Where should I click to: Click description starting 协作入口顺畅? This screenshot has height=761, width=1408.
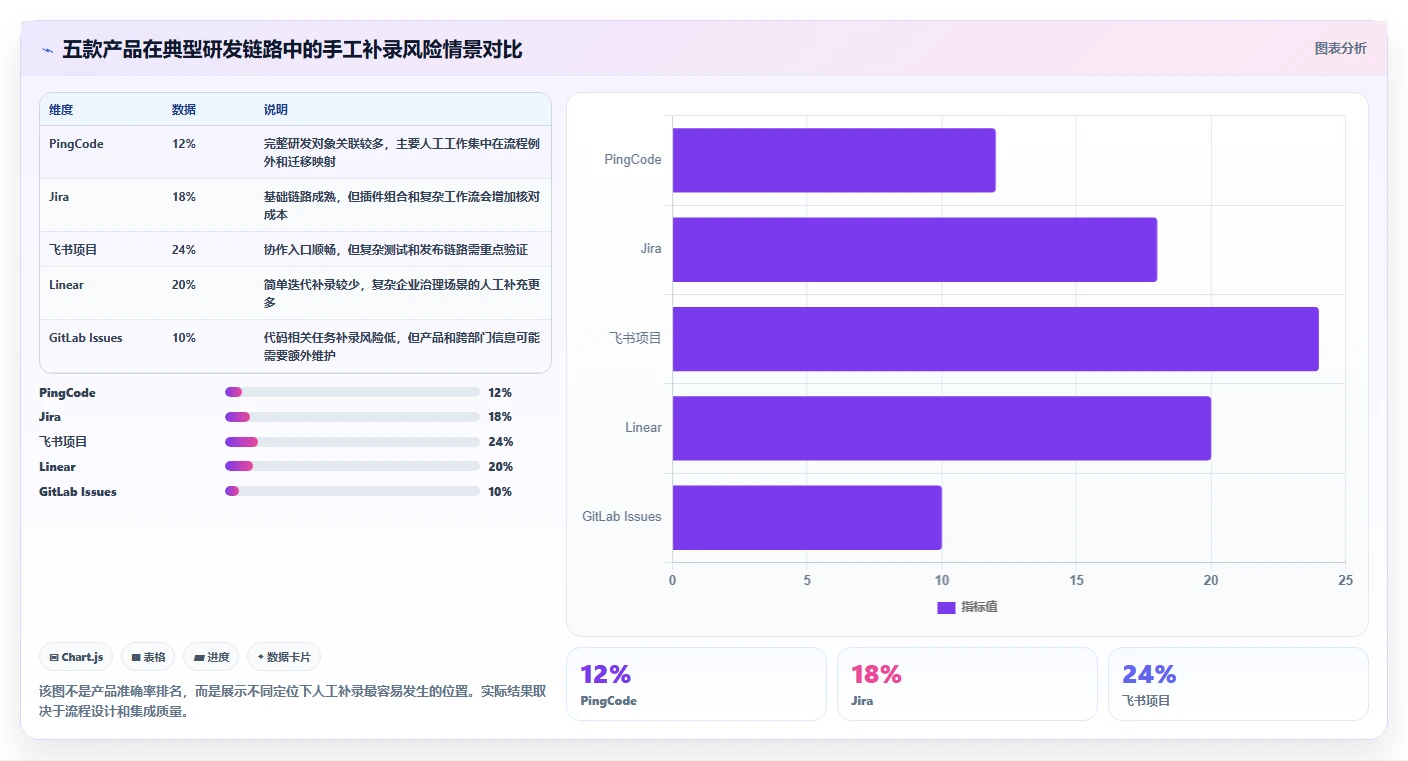tap(396, 250)
